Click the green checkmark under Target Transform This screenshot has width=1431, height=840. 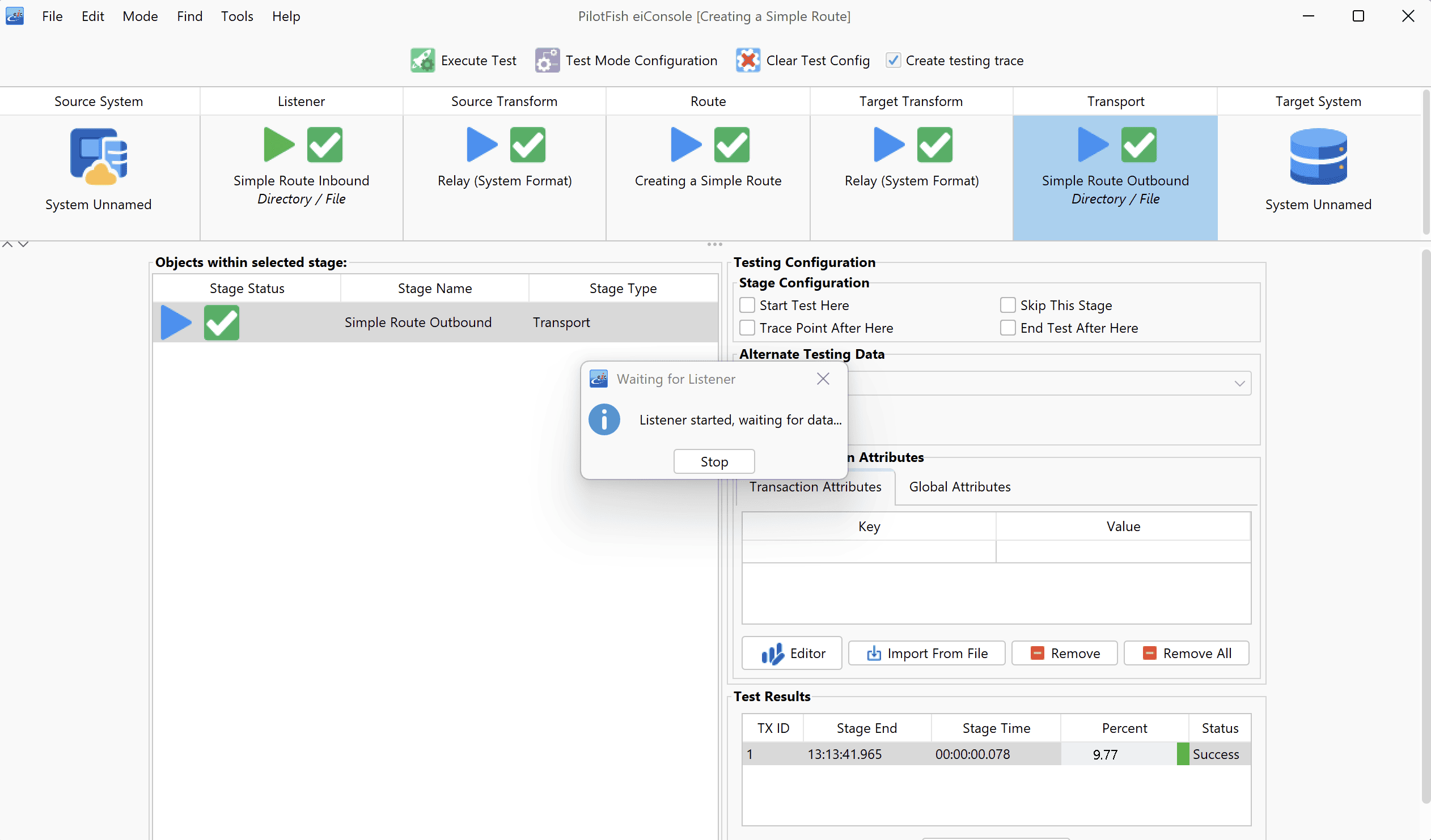[935, 145]
